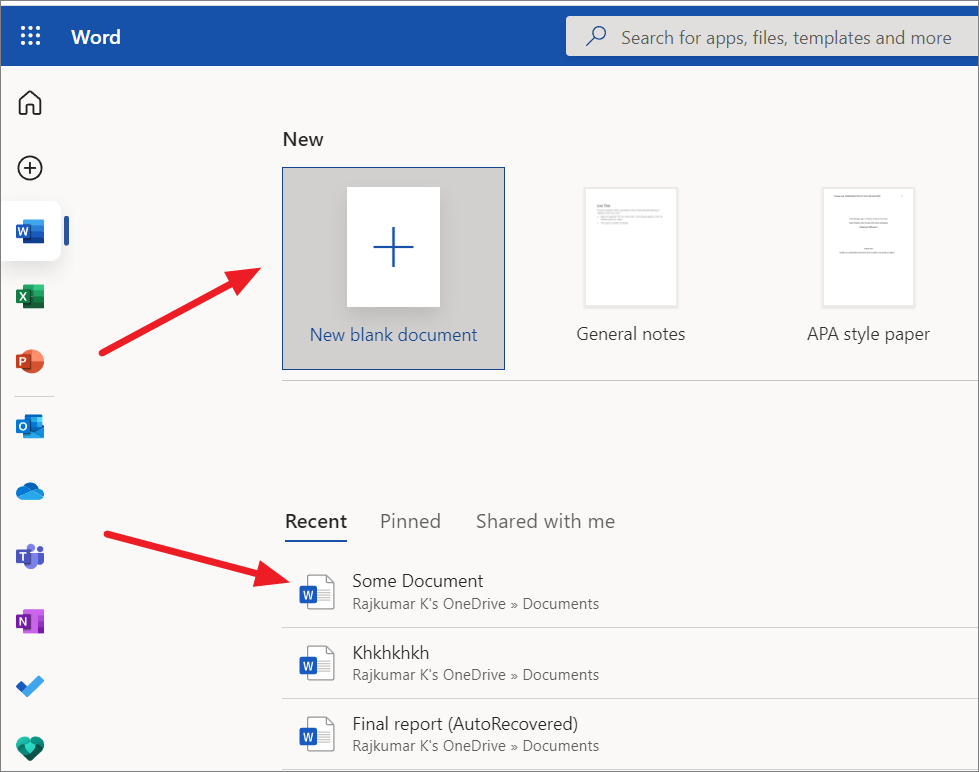The width and height of the screenshot is (979, 772).
Task: Click the Create new (+) sidebar icon
Action: (x=30, y=168)
